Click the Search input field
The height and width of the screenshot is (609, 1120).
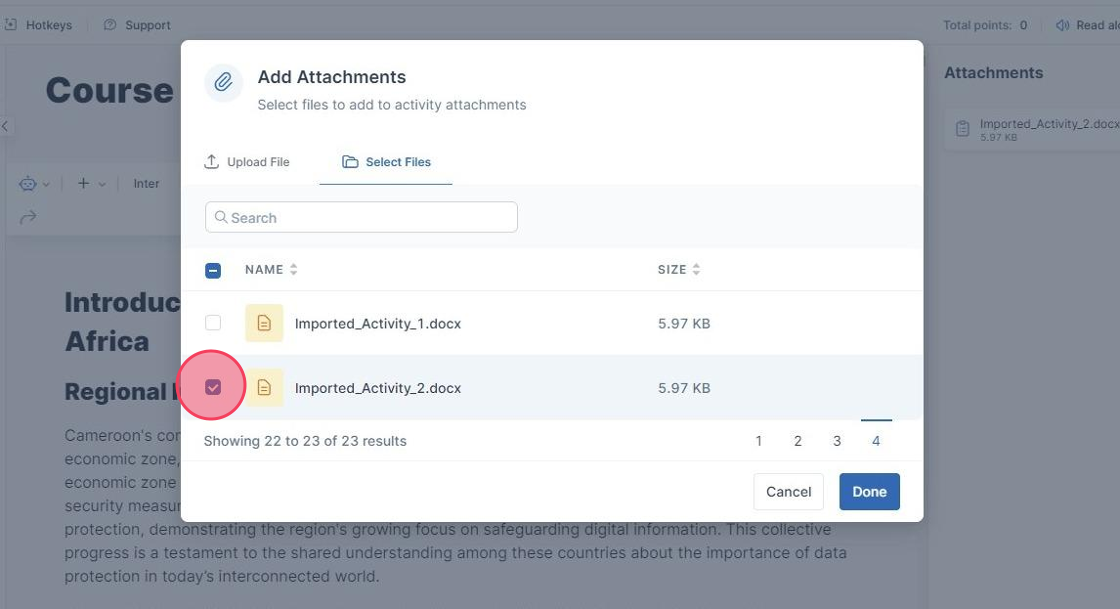click(361, 218)
